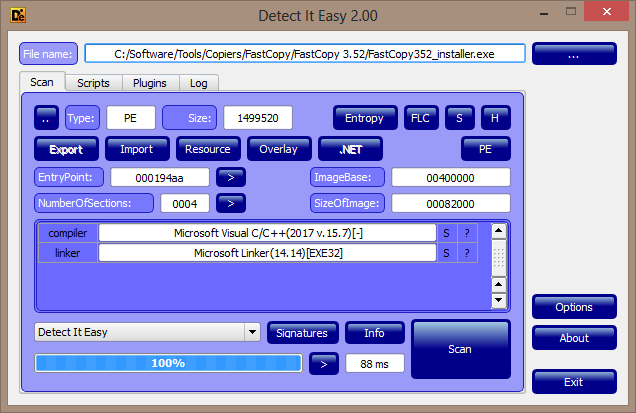636x413 pixels.
Task: Click the 88 ms scan time field
Action: [x=375, y=364]
